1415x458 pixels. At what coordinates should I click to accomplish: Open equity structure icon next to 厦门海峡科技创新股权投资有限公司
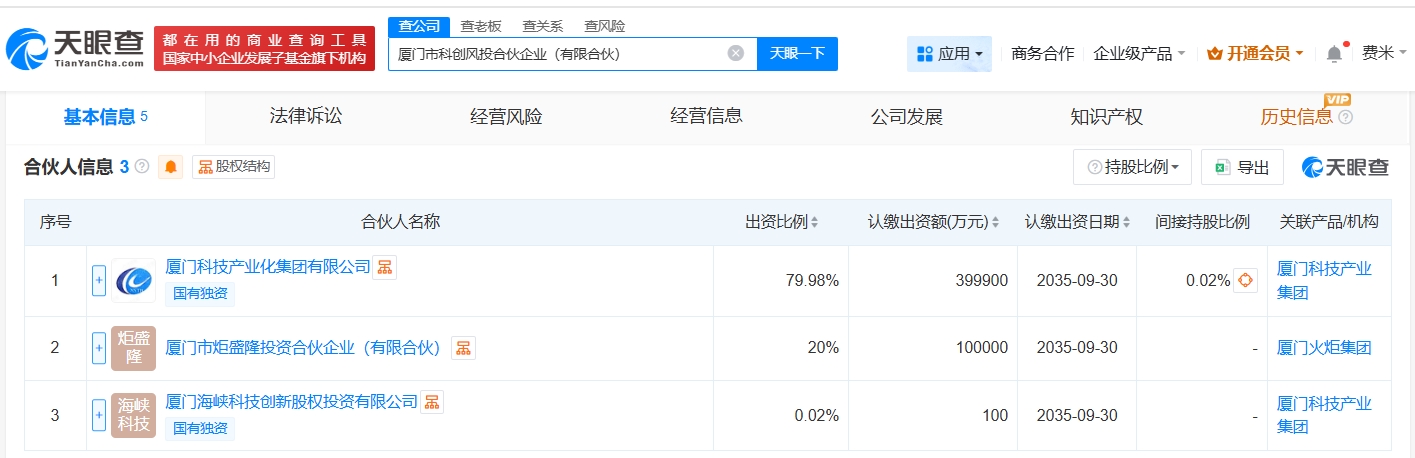click(x=432, y=402)
